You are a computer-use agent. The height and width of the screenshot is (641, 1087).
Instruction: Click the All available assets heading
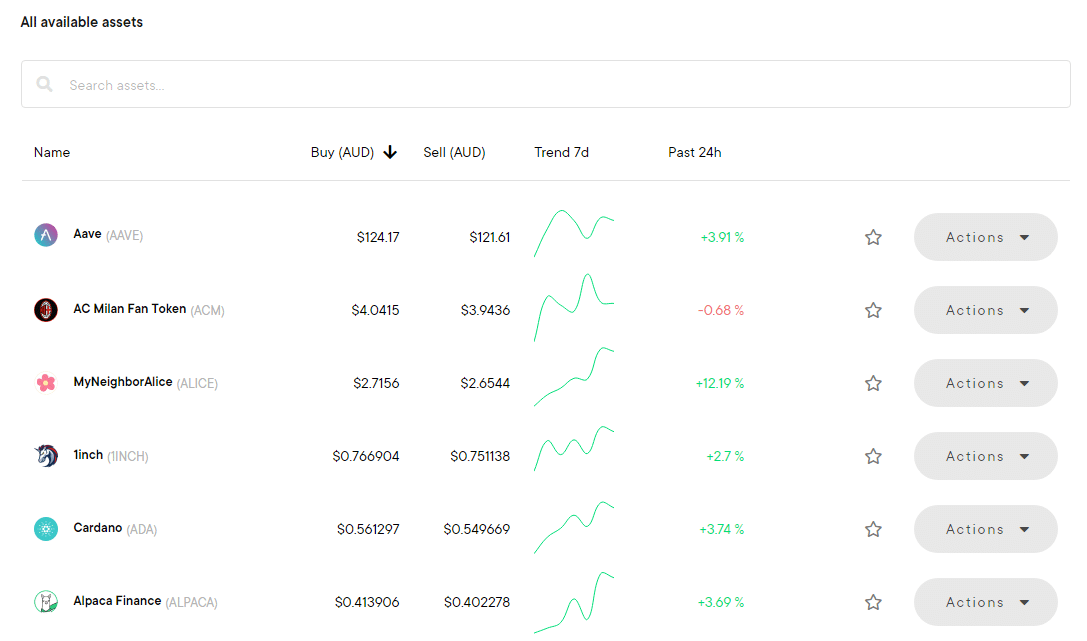(x=82, y=22)
